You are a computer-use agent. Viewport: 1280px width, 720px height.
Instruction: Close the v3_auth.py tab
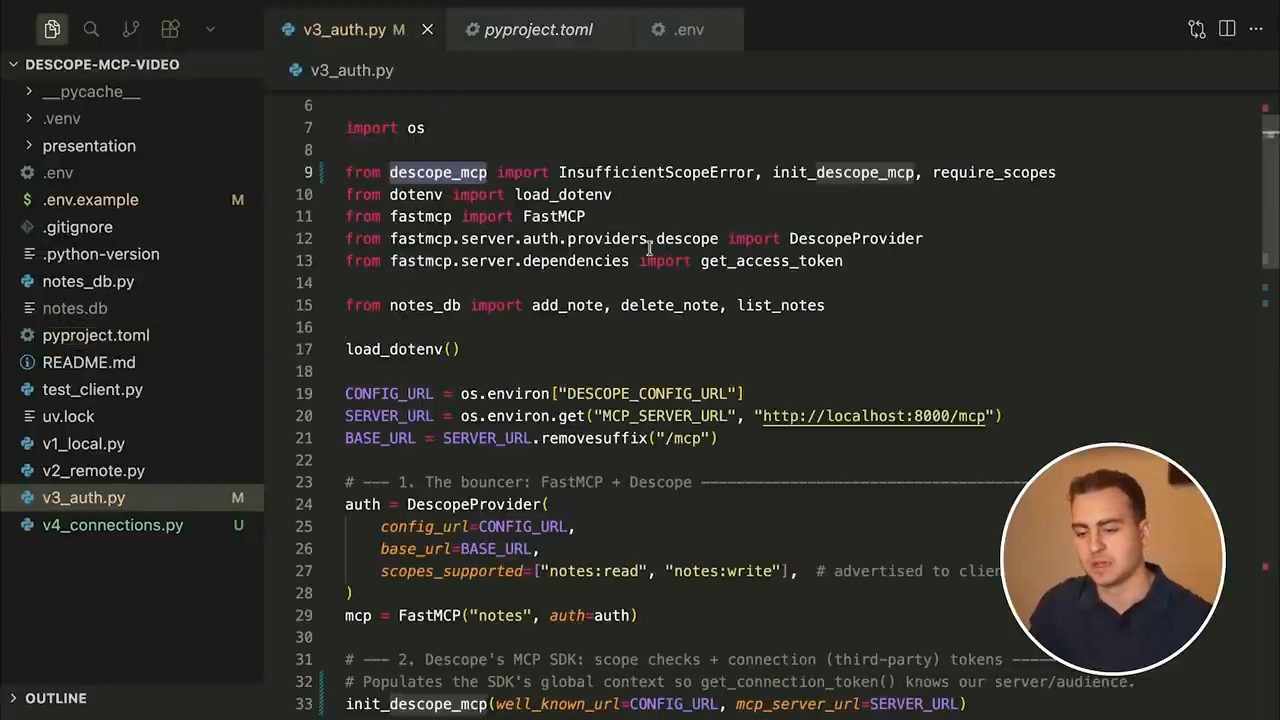(x=427, y=29)
